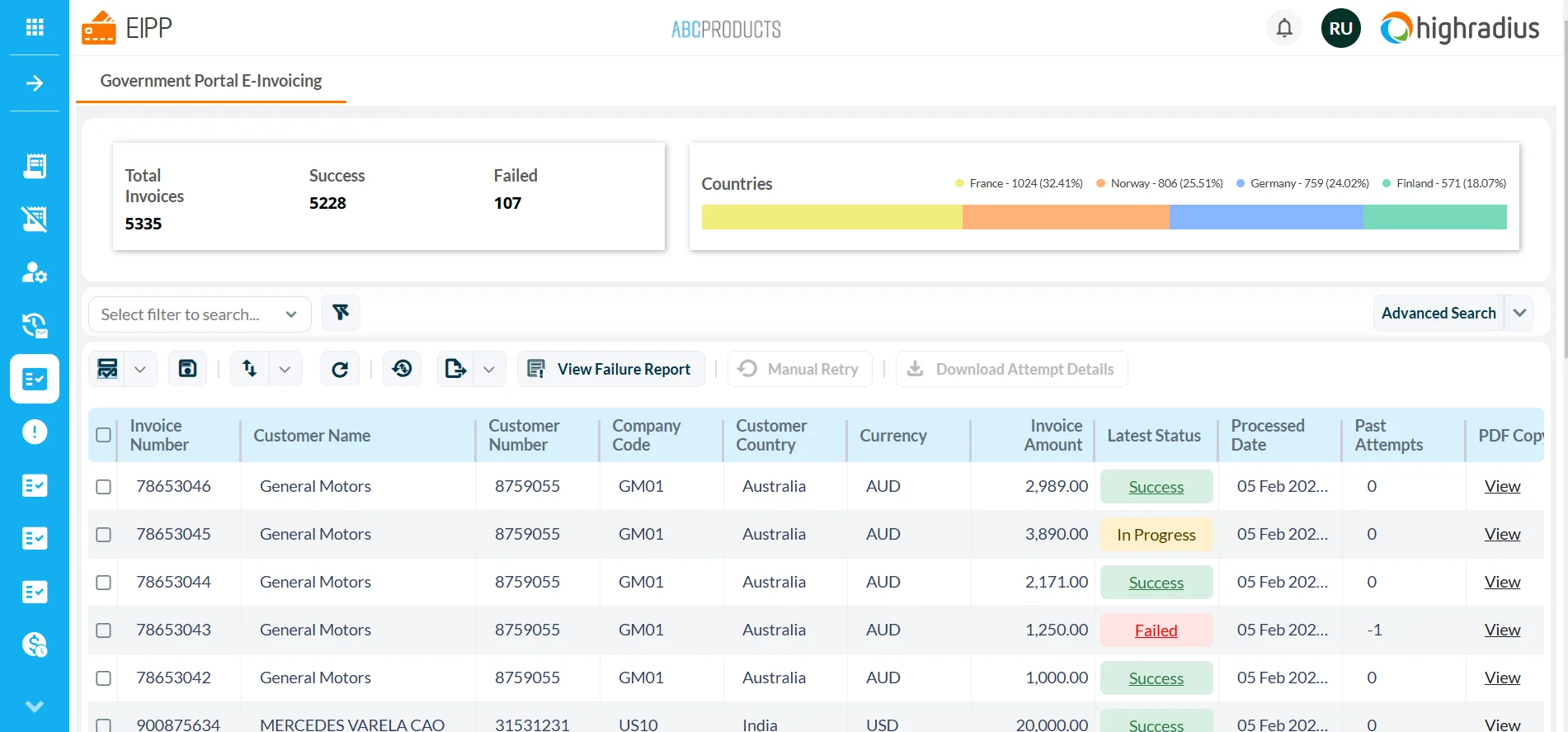Open the sync mail sidebar icon

[35, 325]
